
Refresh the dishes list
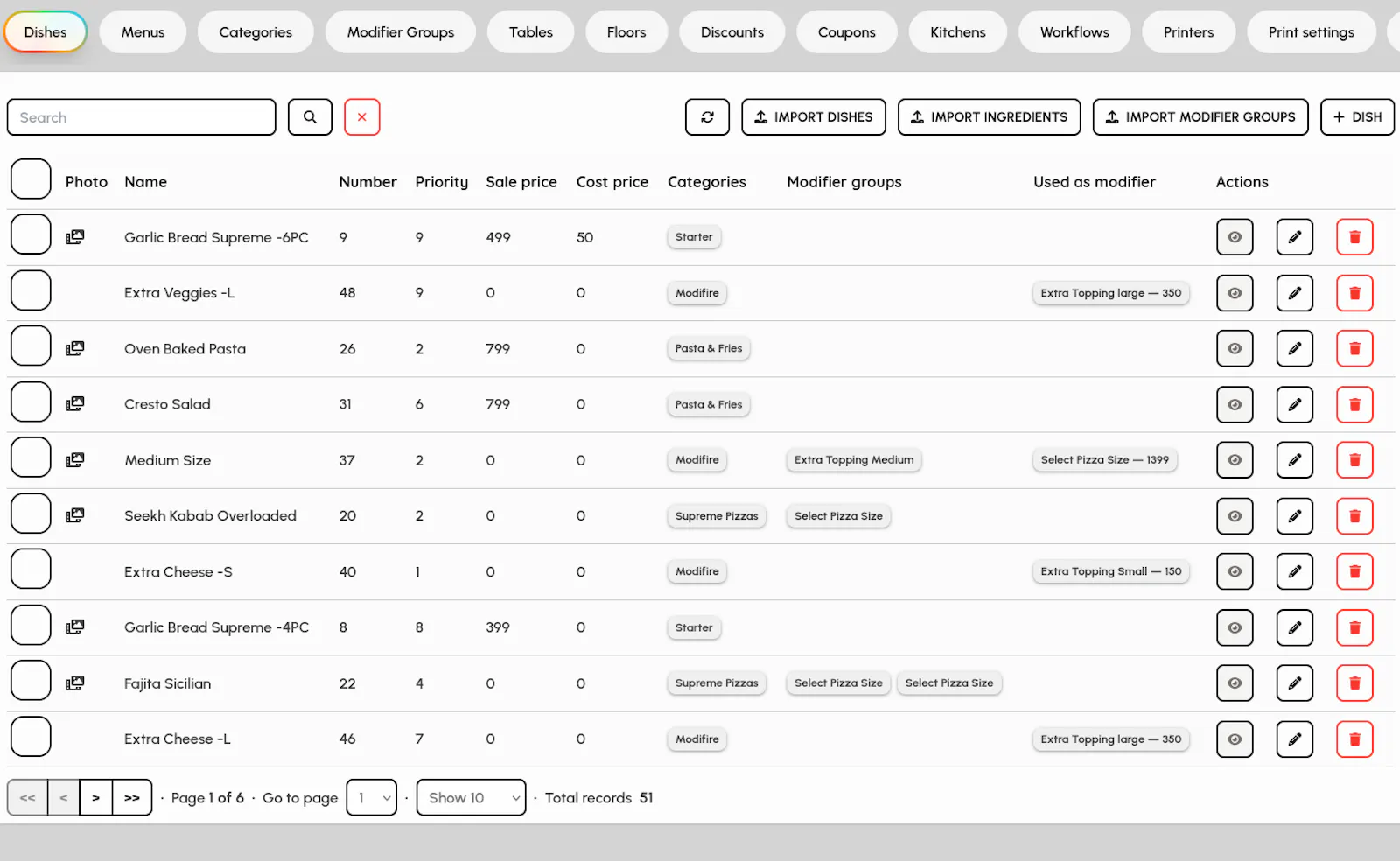tap(707, 117)
